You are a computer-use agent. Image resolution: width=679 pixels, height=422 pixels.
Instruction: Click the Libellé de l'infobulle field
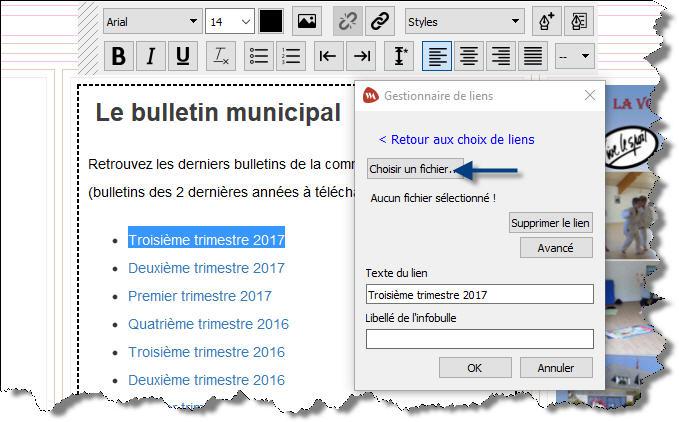click(479, 339)
